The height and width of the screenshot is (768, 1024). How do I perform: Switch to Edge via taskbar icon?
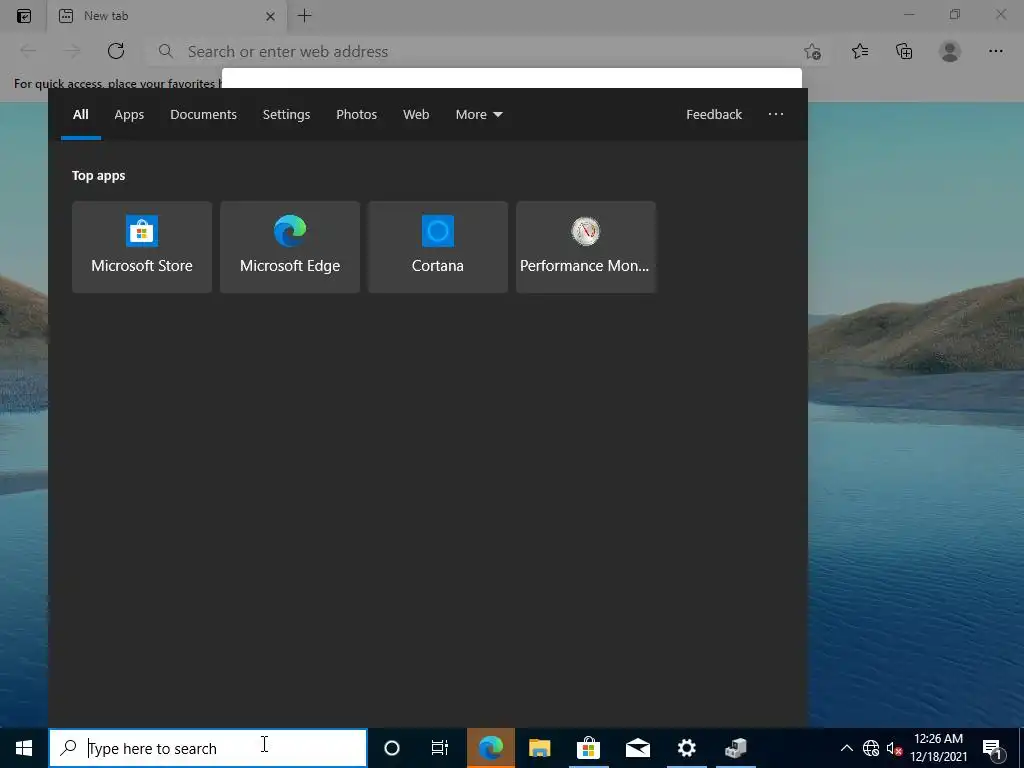[491, 748]
